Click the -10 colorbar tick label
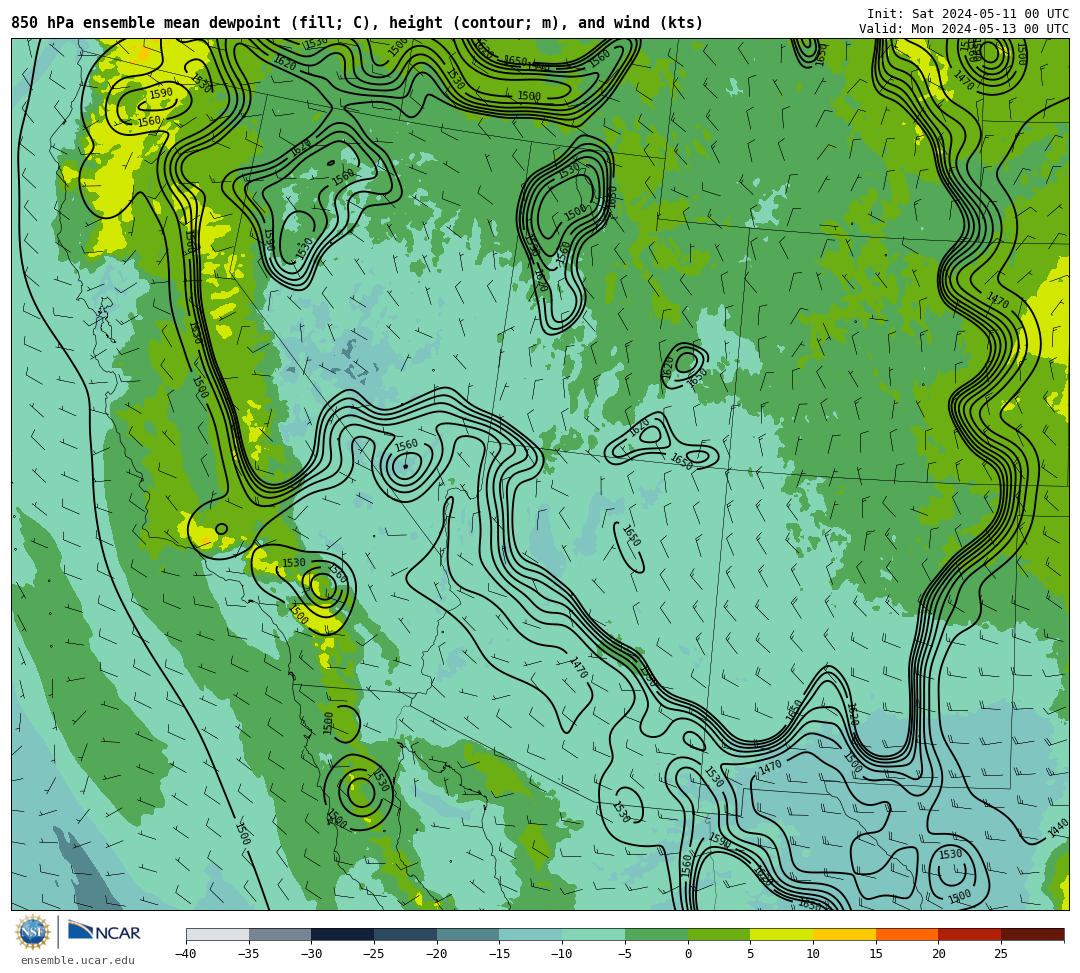The width and height of the screenshot is (1080, 973). coord(562,954)
